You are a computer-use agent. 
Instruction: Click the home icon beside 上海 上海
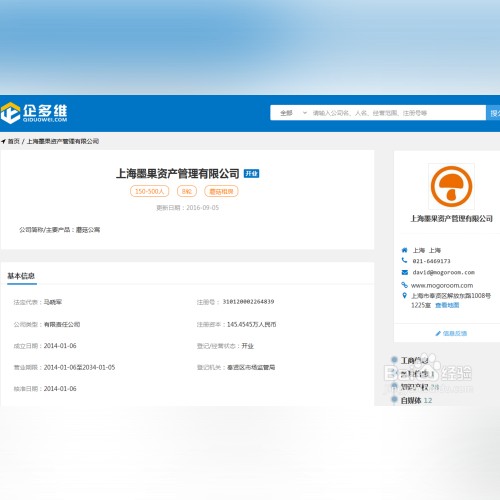point(404,250)
